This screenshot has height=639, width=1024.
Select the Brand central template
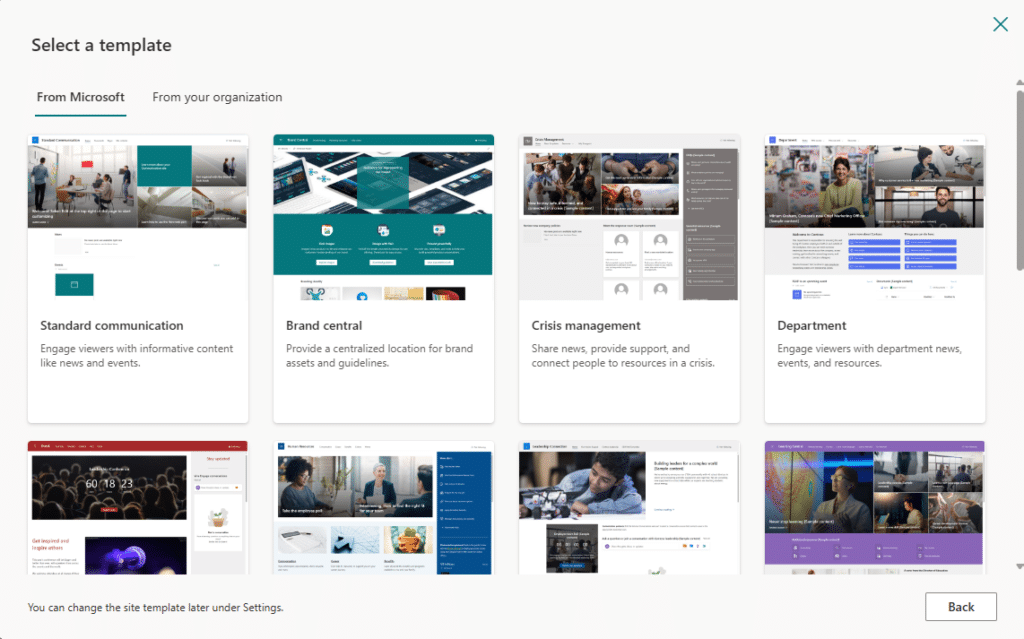[x=383, y=277]
